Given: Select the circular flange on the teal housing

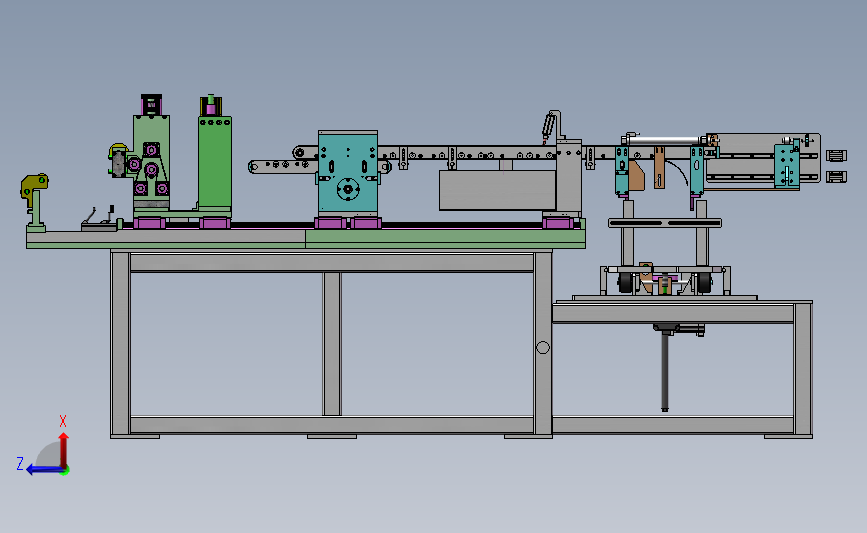Looking at the screenshot, I should [x=348, y=189].
